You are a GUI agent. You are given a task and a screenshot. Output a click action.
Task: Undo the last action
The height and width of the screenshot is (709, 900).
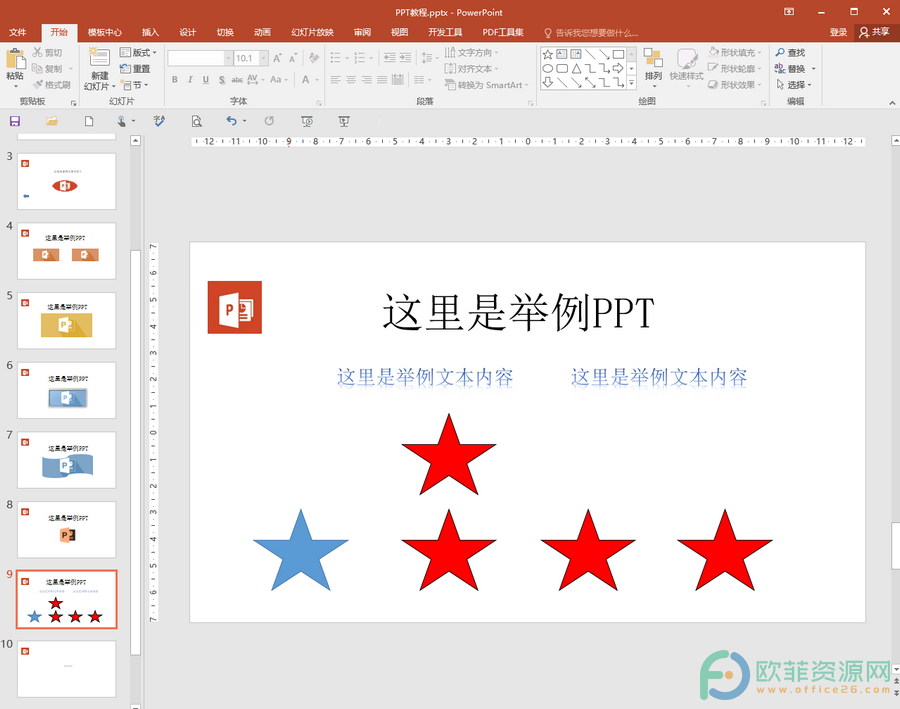[x=231, y=121]
